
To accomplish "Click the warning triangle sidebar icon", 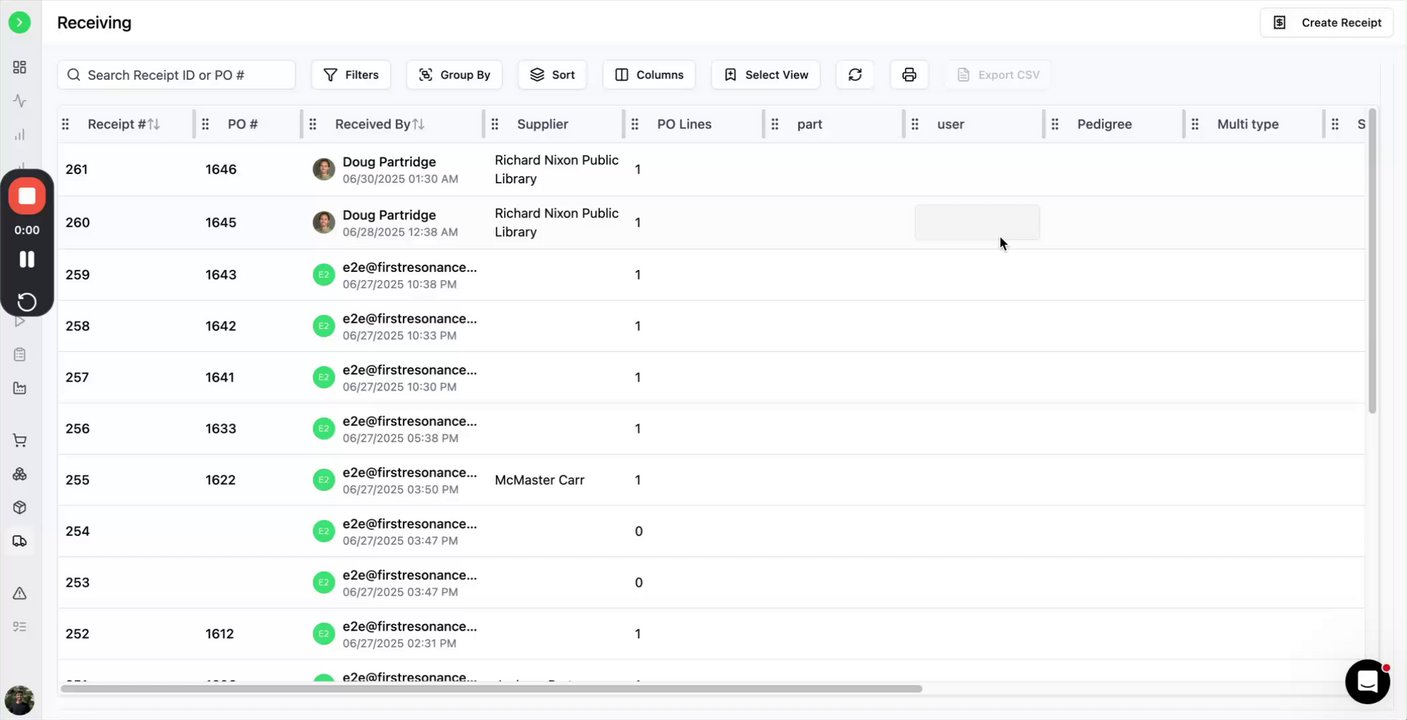I will [x=19, y=593].
